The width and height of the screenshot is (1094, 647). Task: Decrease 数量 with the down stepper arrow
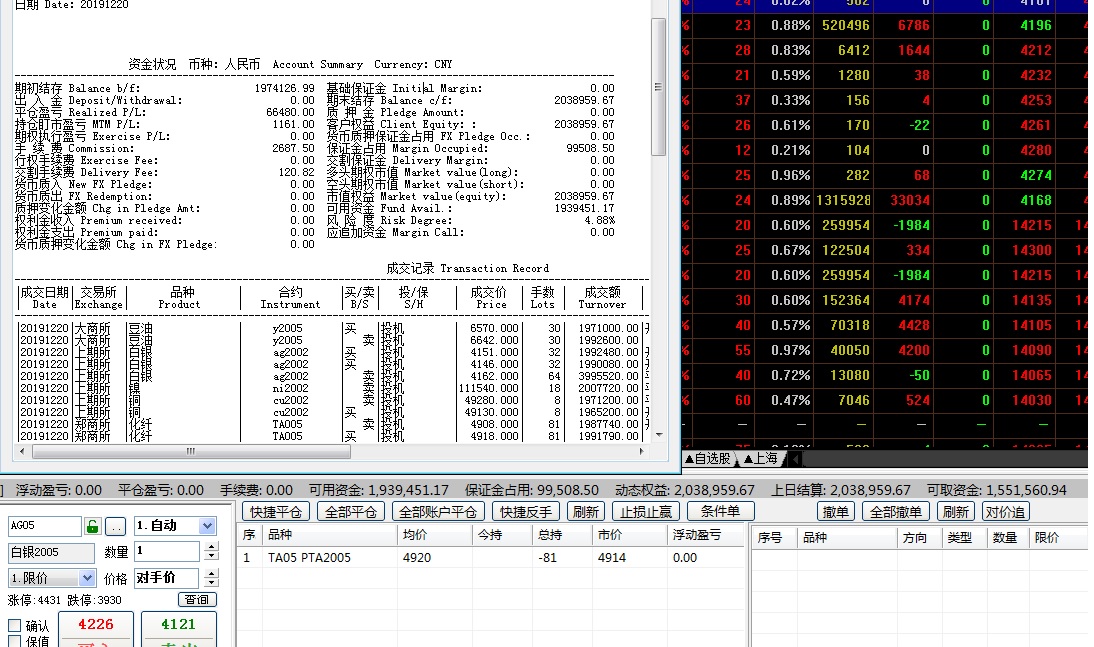[x=211, y=556]
